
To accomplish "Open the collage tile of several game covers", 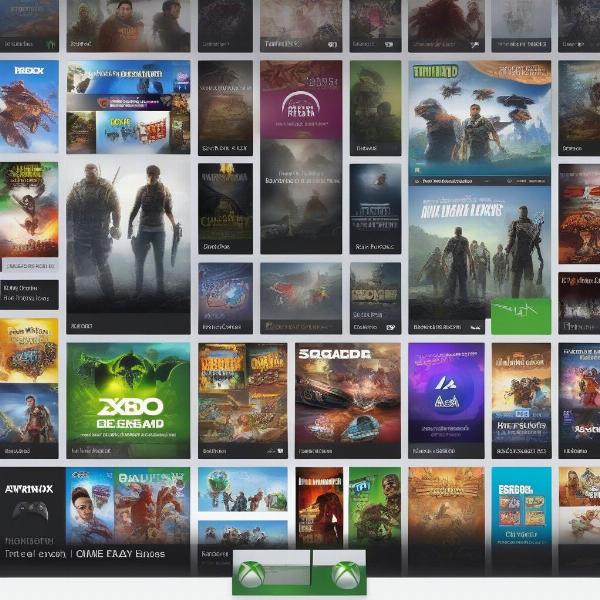I will point(243,400).
